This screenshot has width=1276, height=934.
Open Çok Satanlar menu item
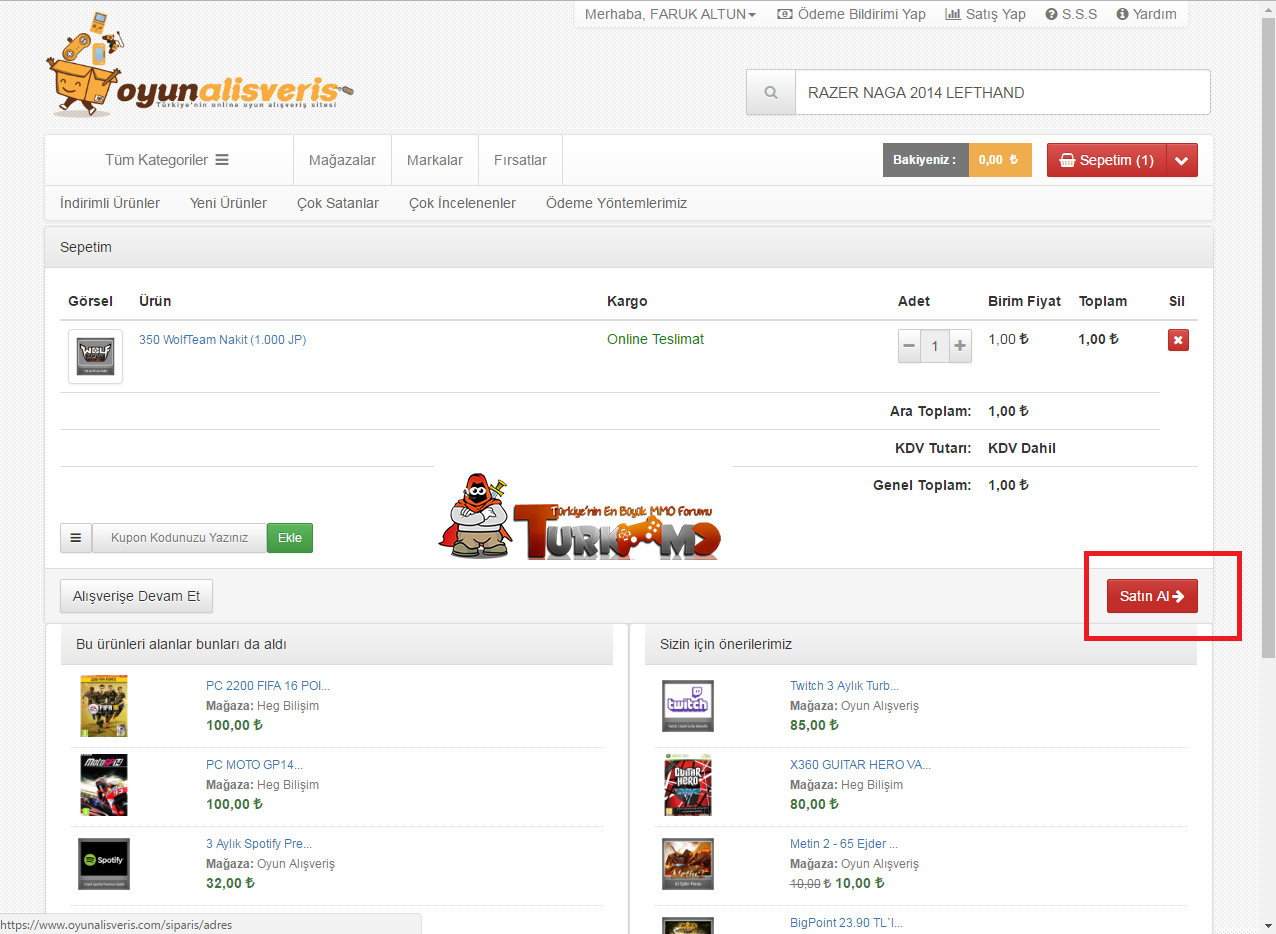[338, 203]
